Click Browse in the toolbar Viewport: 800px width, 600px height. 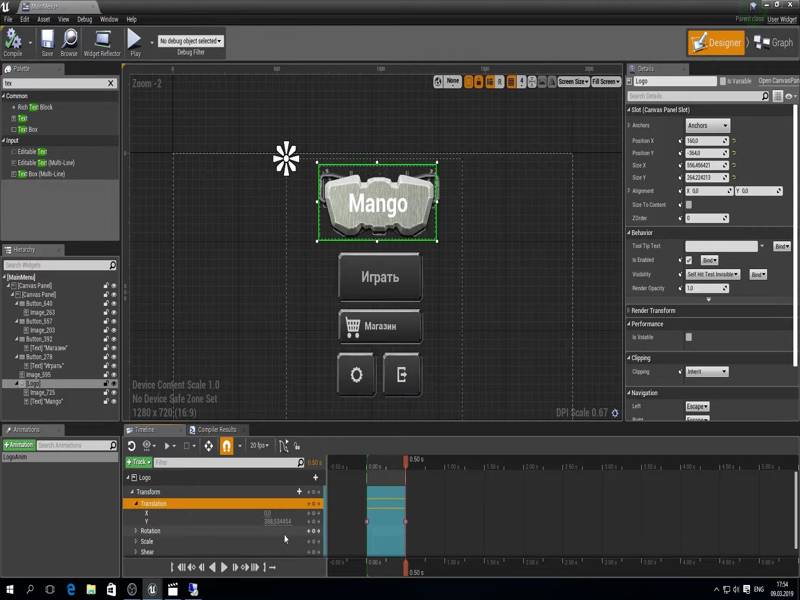69,40
